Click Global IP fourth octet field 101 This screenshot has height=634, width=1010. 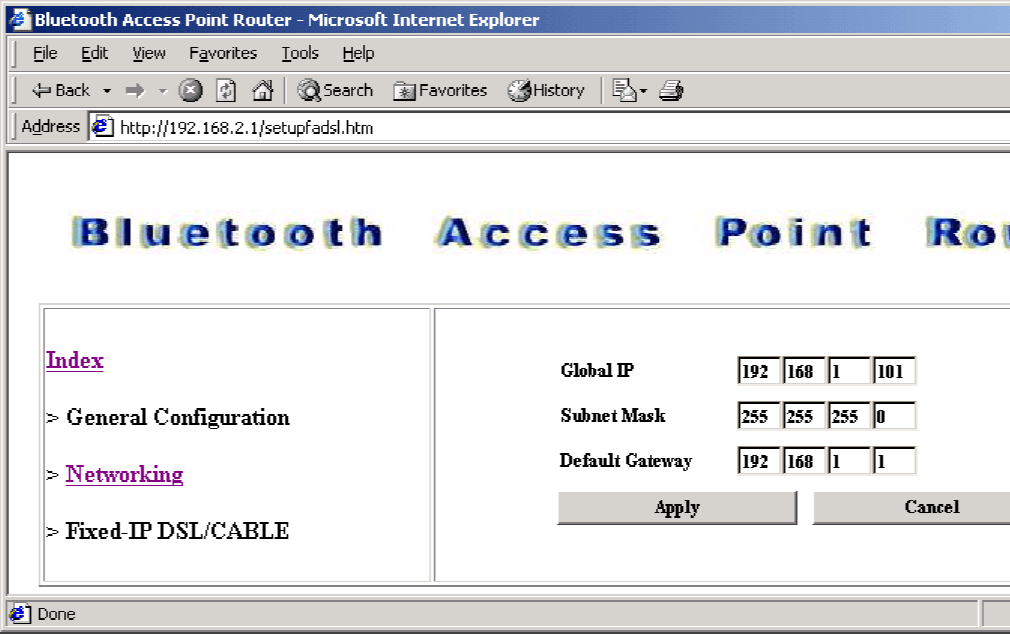[x=894, y=371]
